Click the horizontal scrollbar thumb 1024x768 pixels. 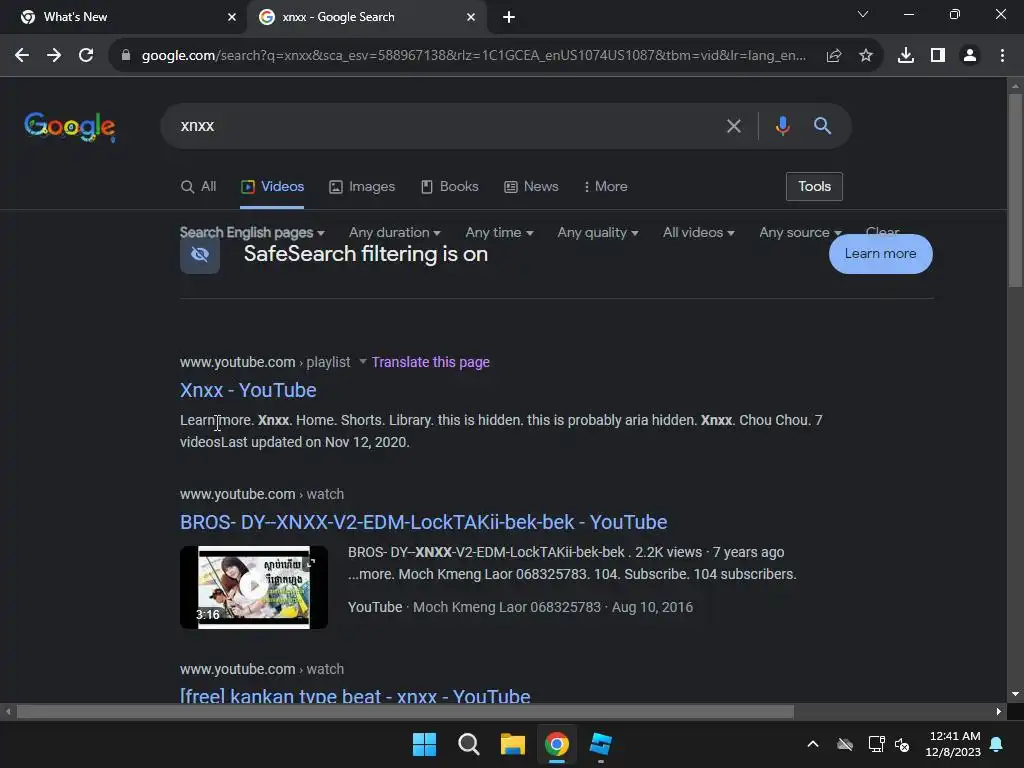405,712
